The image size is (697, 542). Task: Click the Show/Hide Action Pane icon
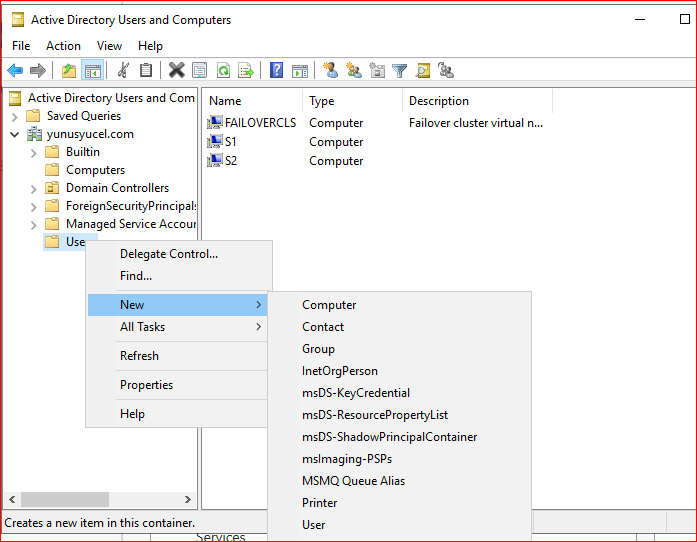point(300,70)
